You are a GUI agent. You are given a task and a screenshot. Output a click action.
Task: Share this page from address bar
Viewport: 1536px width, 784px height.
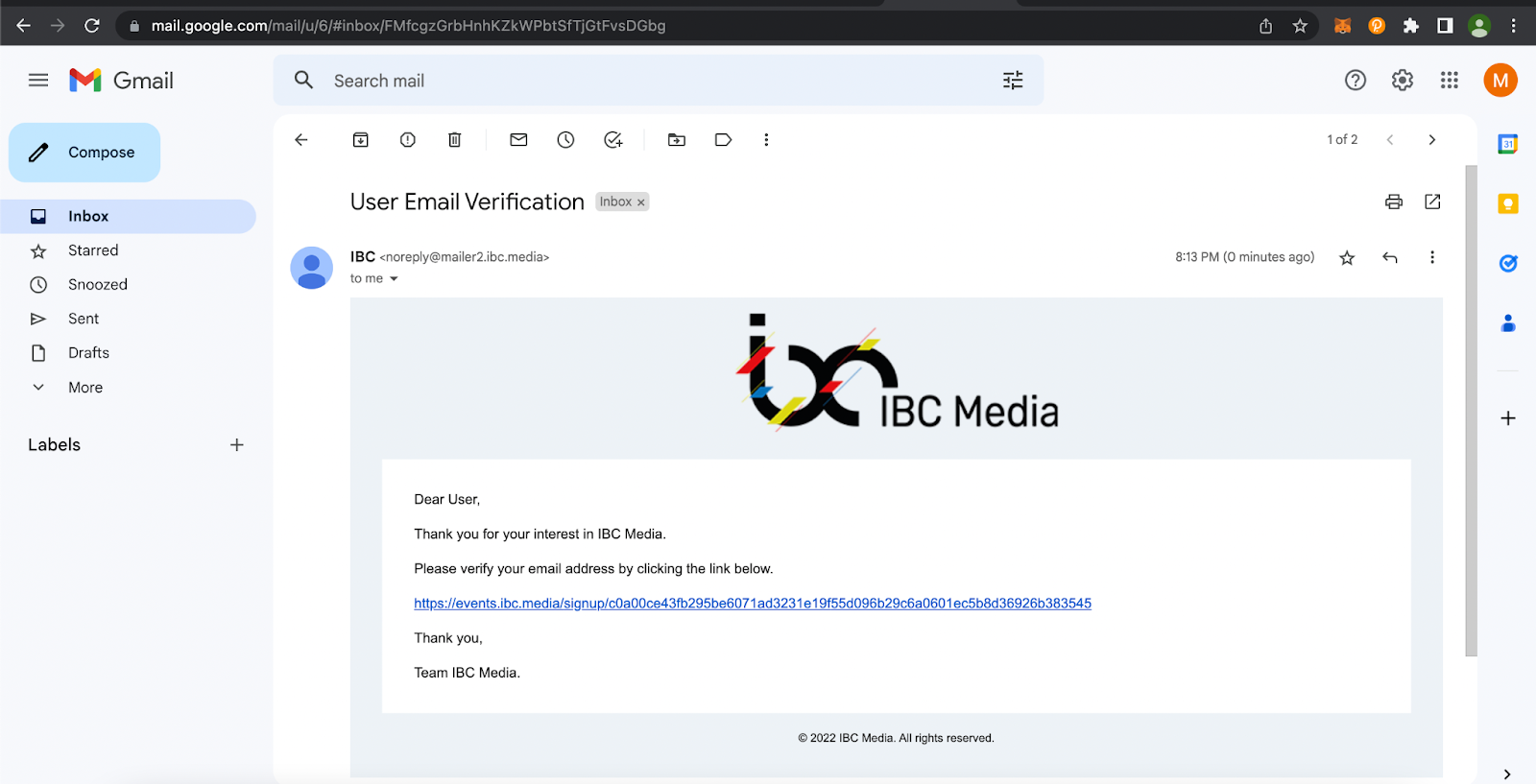[1266, 26]
